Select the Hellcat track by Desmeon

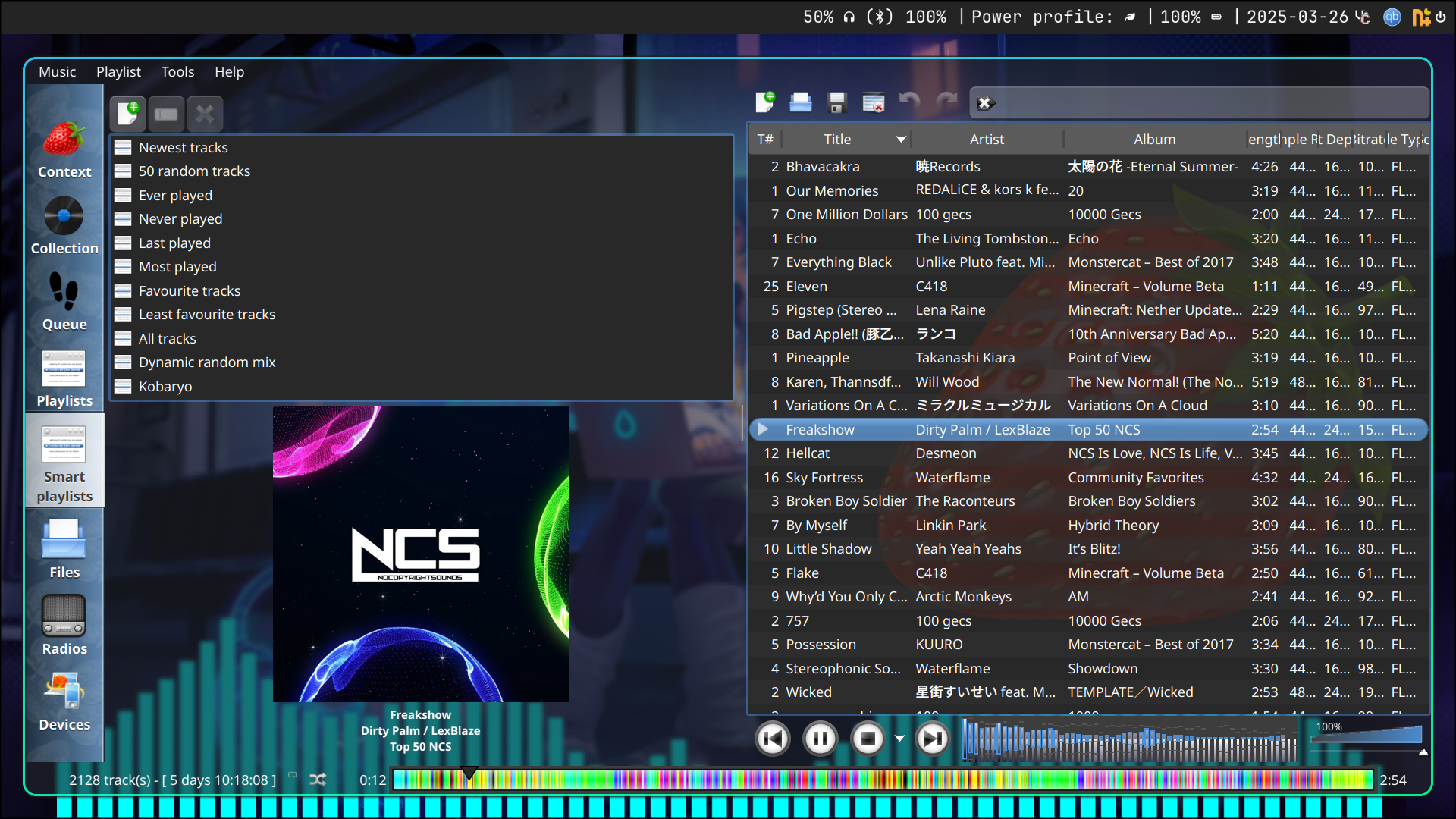pyautogui.click(x=1089, y=453)
